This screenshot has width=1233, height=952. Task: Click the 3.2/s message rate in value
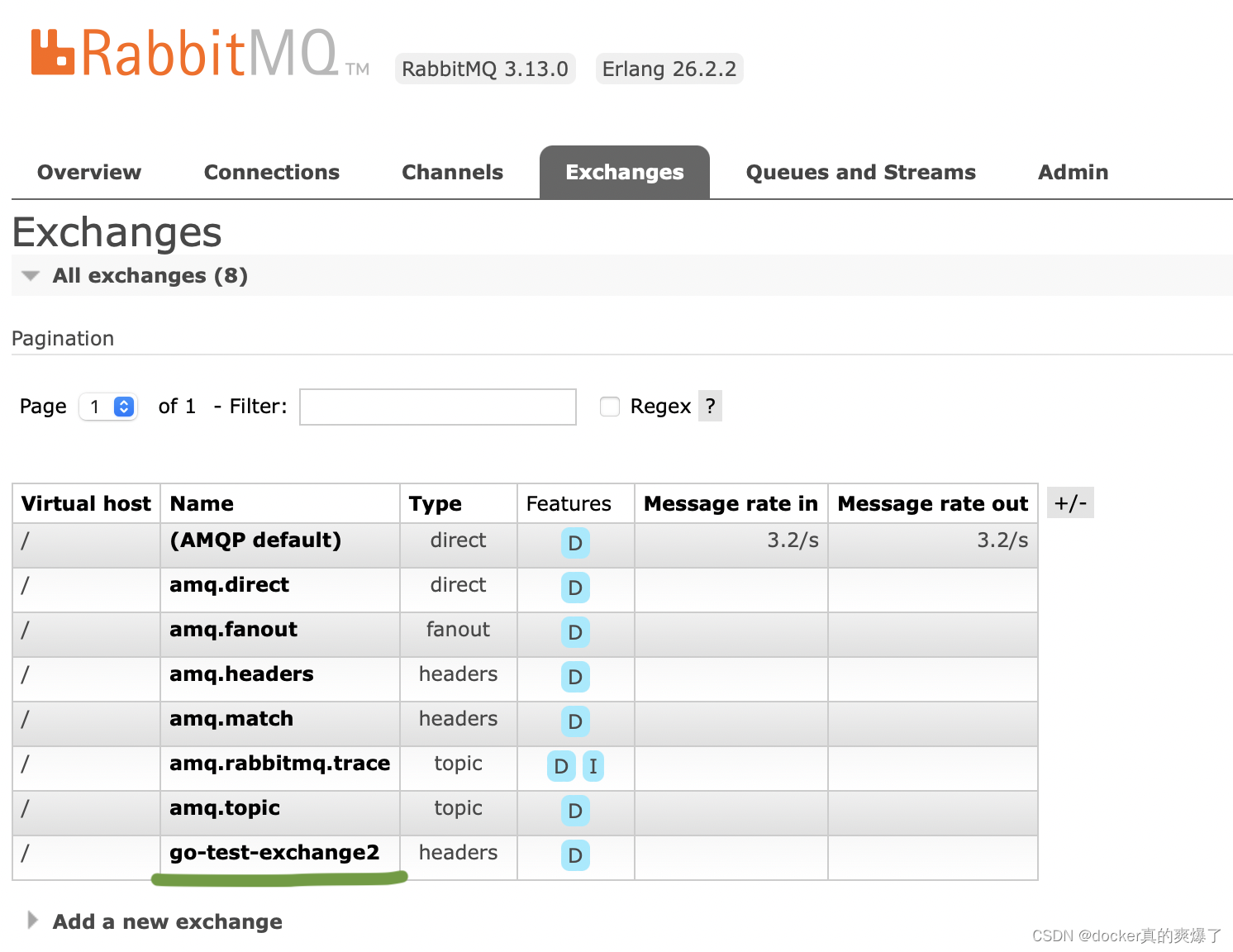coord(793,540)
